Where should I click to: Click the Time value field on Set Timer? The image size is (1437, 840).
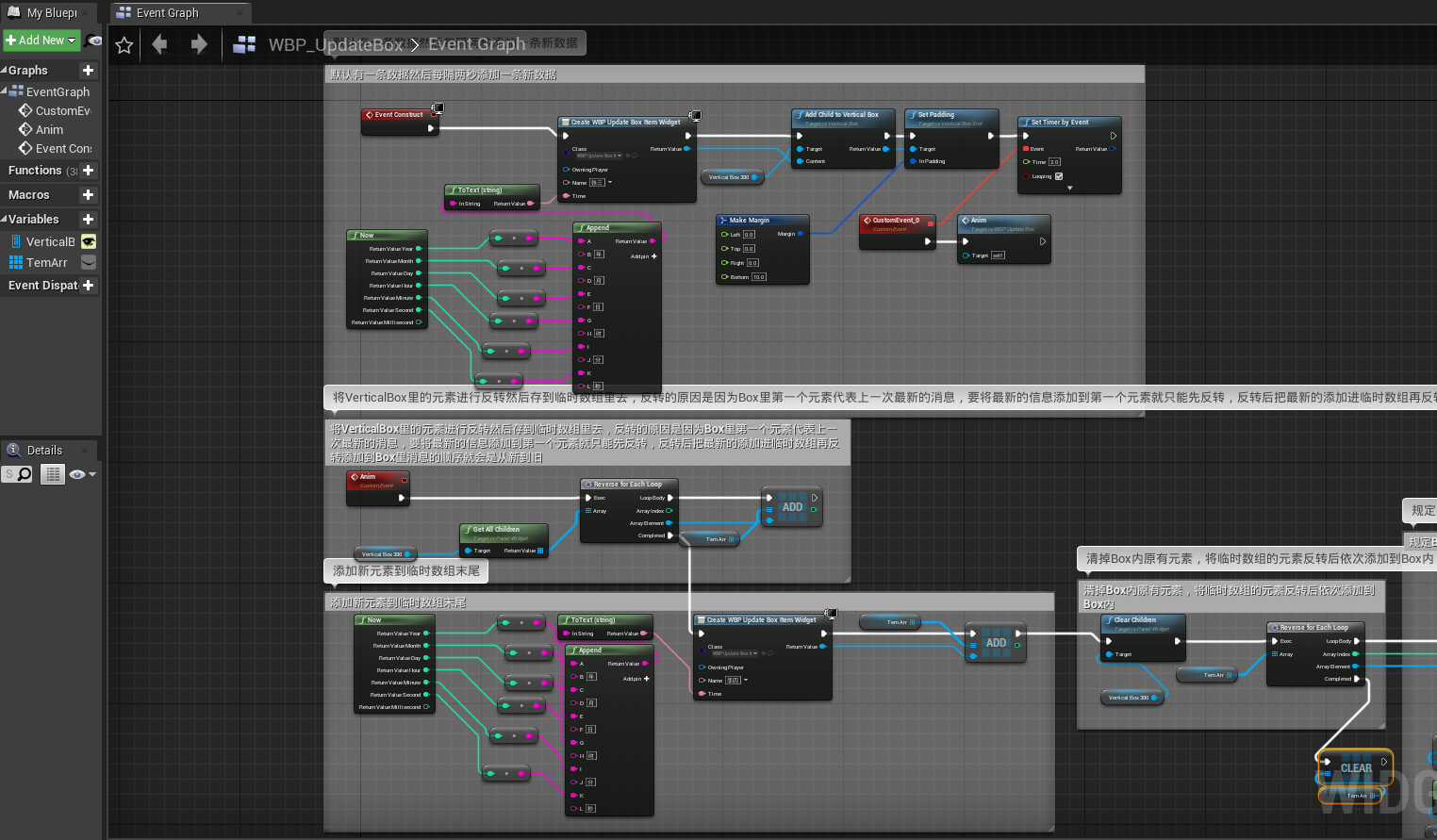click(x=1054, y=162)
